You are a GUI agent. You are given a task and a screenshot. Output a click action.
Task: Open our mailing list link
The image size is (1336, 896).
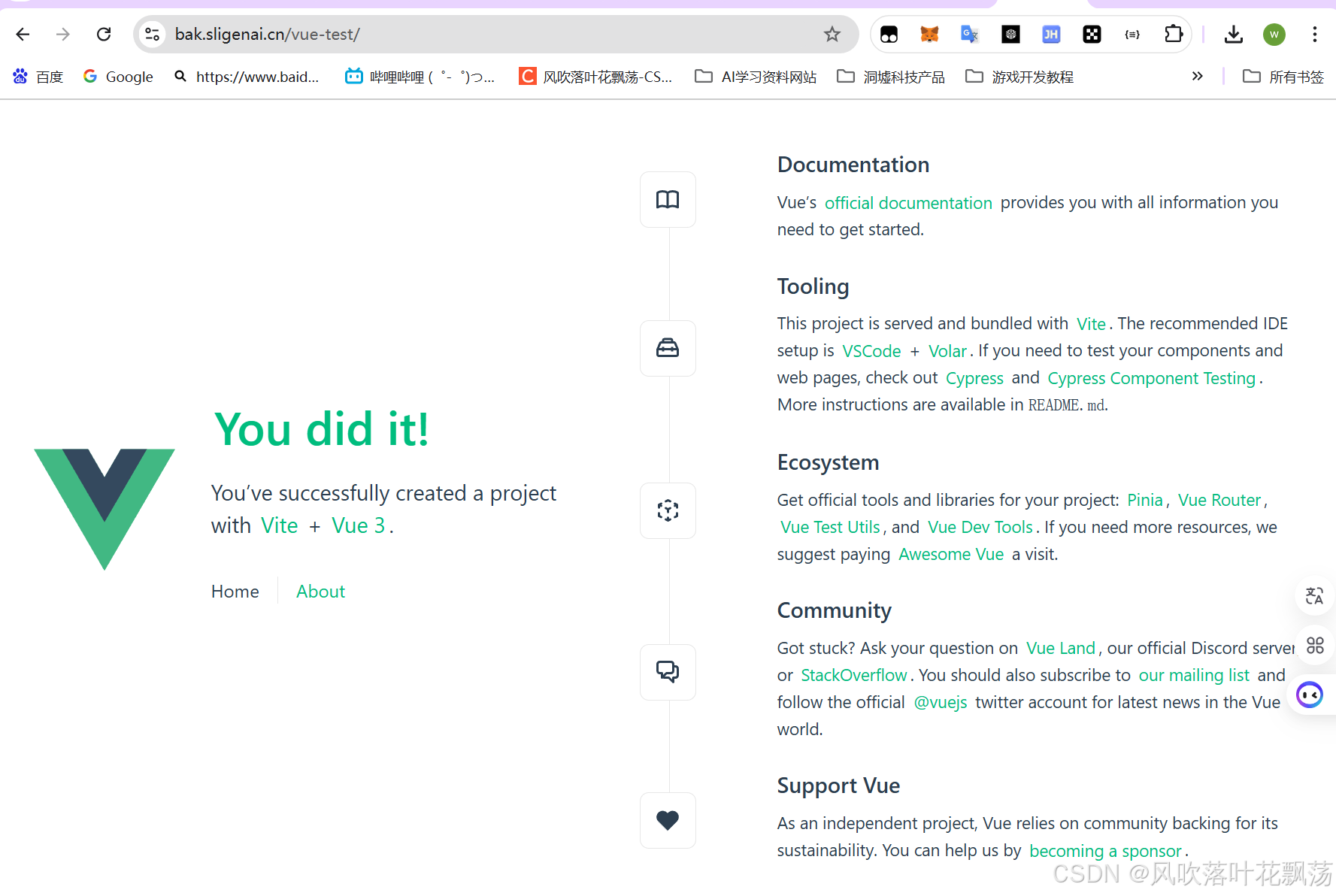click(1194, 675)
